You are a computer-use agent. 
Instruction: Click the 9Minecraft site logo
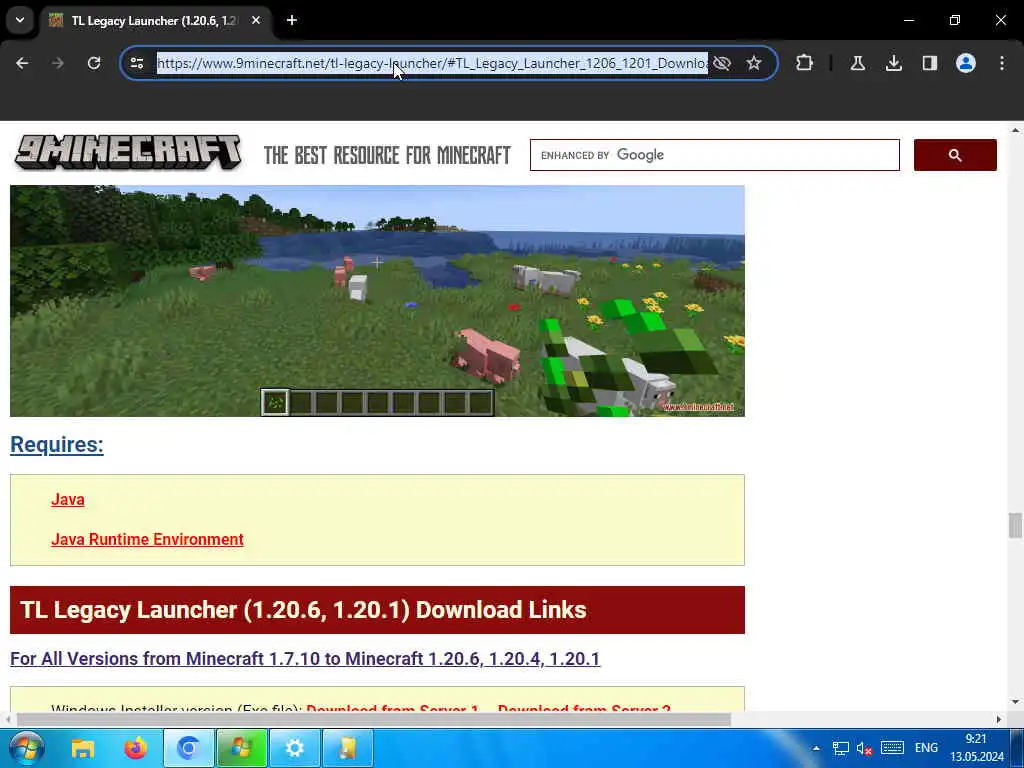click(x=128, y=152)
